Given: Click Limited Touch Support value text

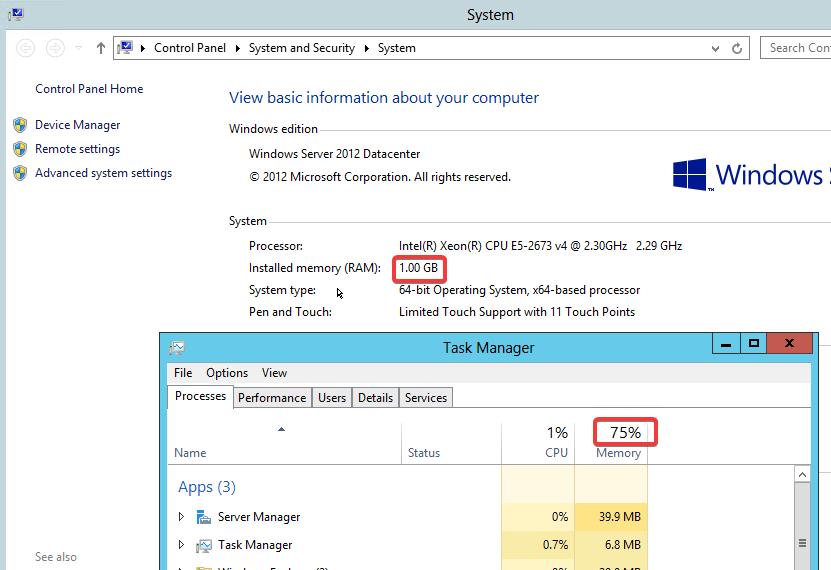Looking at the screenshot, I should click(517, 312).
